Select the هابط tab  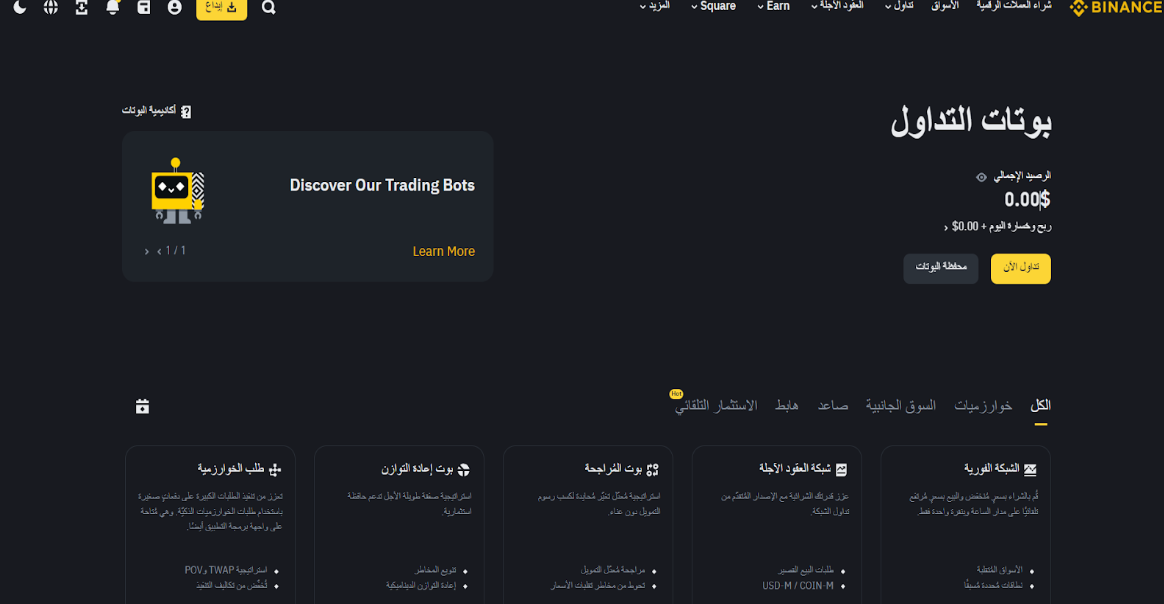(x=786, y=406)
